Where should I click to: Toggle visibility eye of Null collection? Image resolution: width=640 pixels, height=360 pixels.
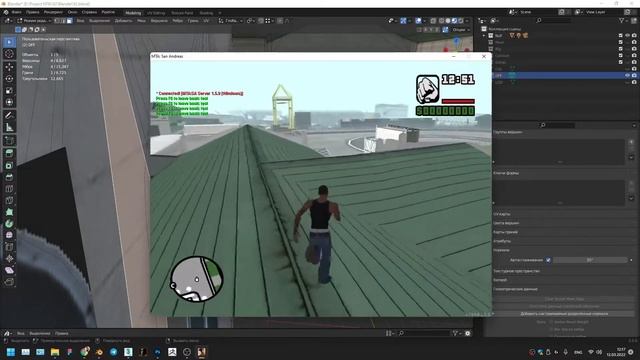(x=627, y=36)
